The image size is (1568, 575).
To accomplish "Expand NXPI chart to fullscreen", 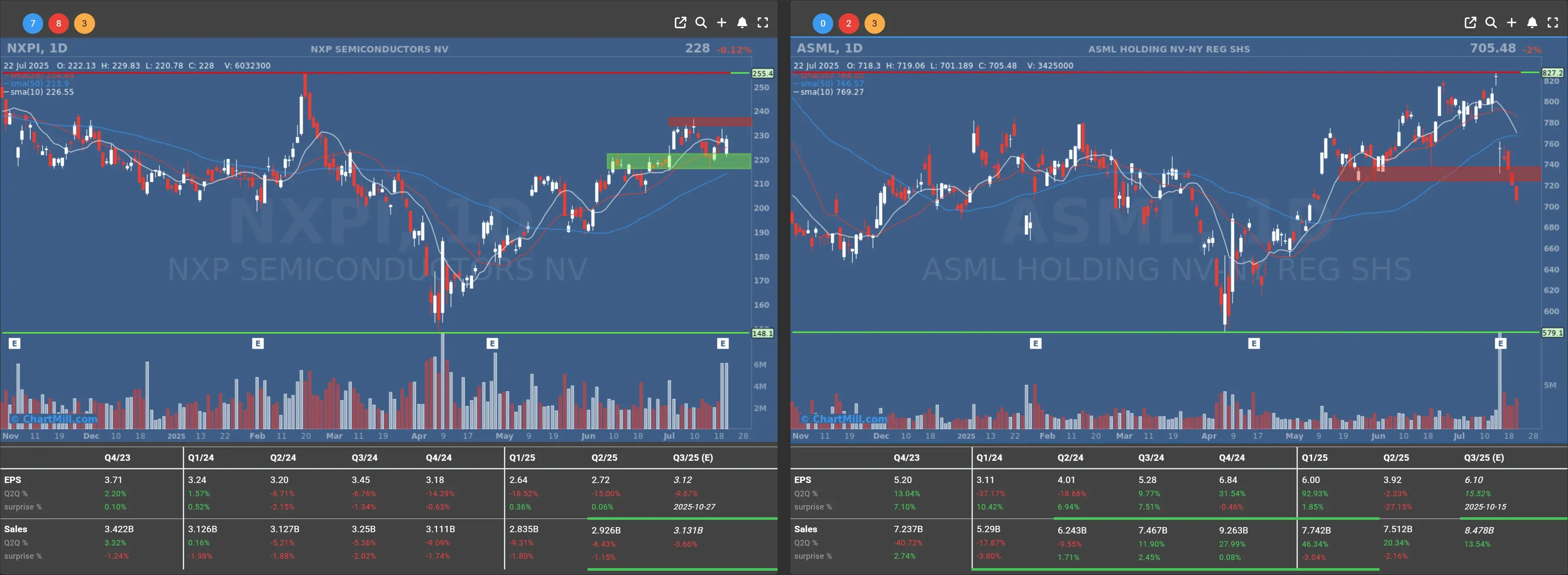I will pyautogui.click(x=763, y=23).
